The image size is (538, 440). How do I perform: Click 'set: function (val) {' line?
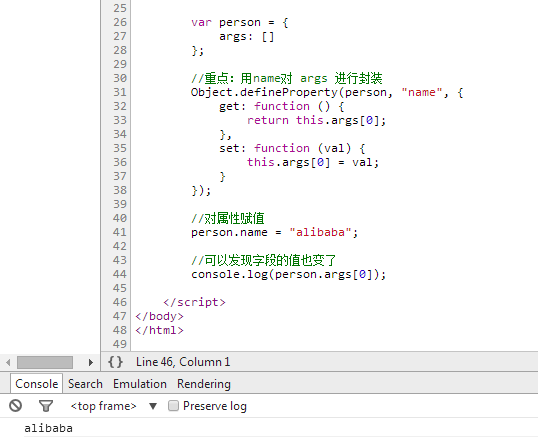point(292,148)
